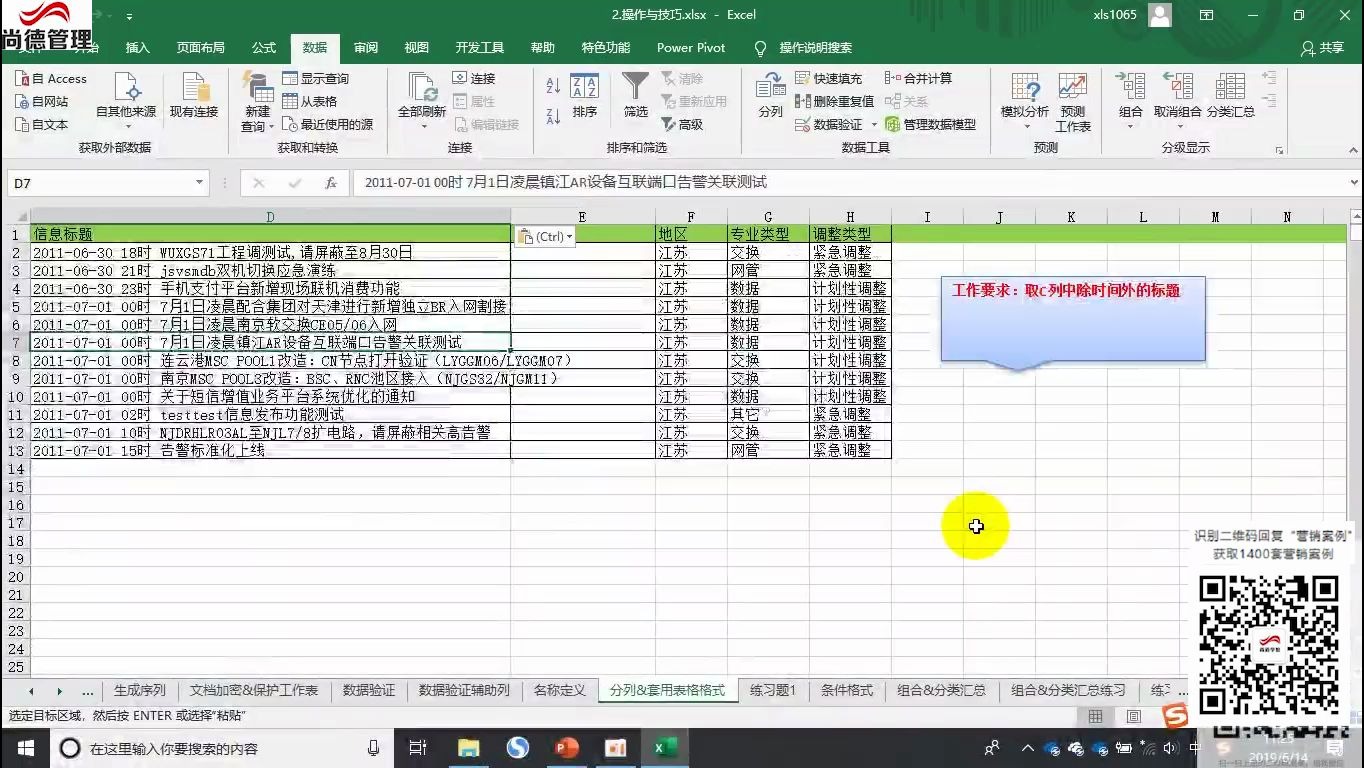Screen dimensions: 1364x768
Task: Select header cell 调整类型
Action: [850, 235]
